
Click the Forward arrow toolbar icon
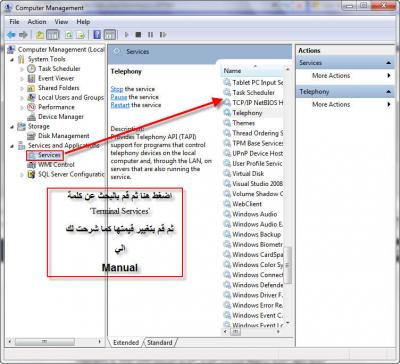coord(23,34)
